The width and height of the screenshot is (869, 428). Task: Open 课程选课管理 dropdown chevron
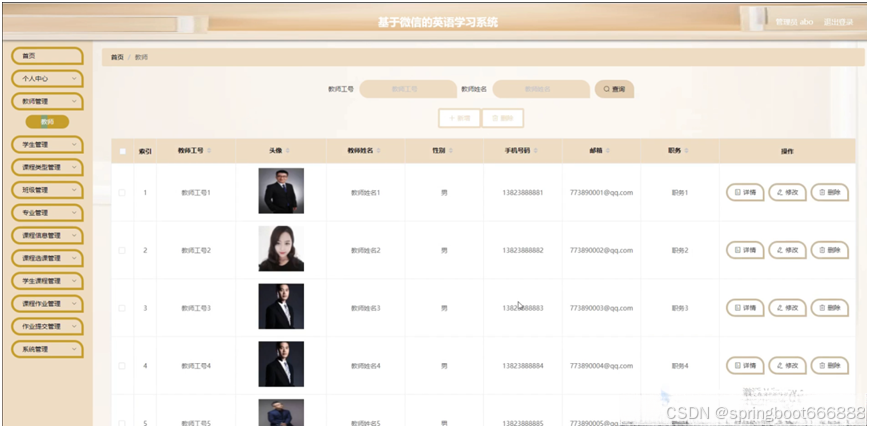point(74,258)
